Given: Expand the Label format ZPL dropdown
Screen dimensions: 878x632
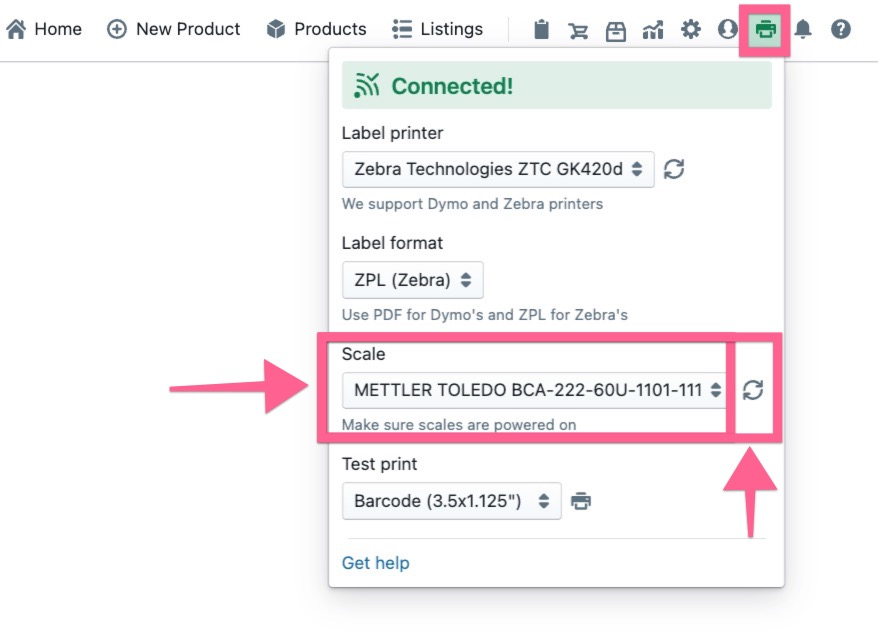Looking at the screenshot, I should coord(412,279).
